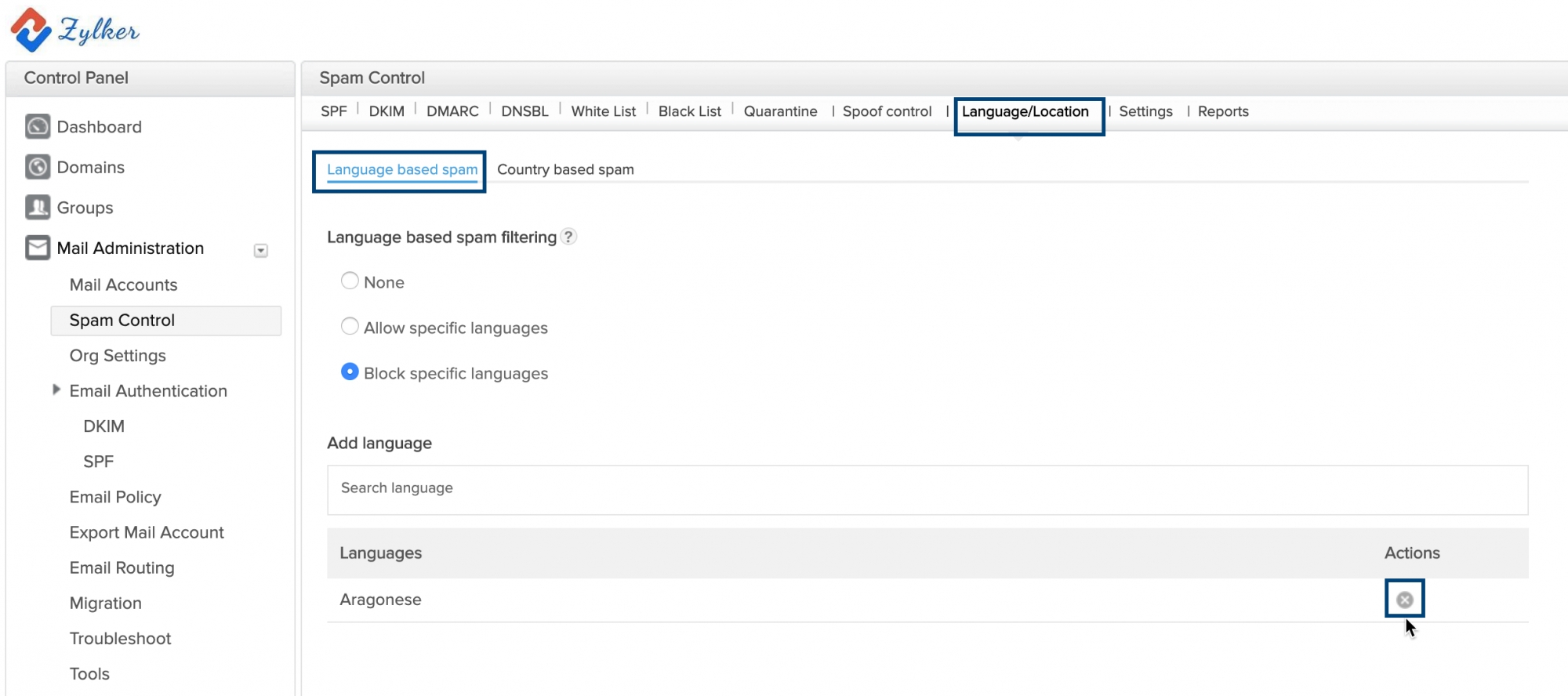Select the None radio button
The height and width of the screenshot is (696, 1568).
(x=350, y=281)
